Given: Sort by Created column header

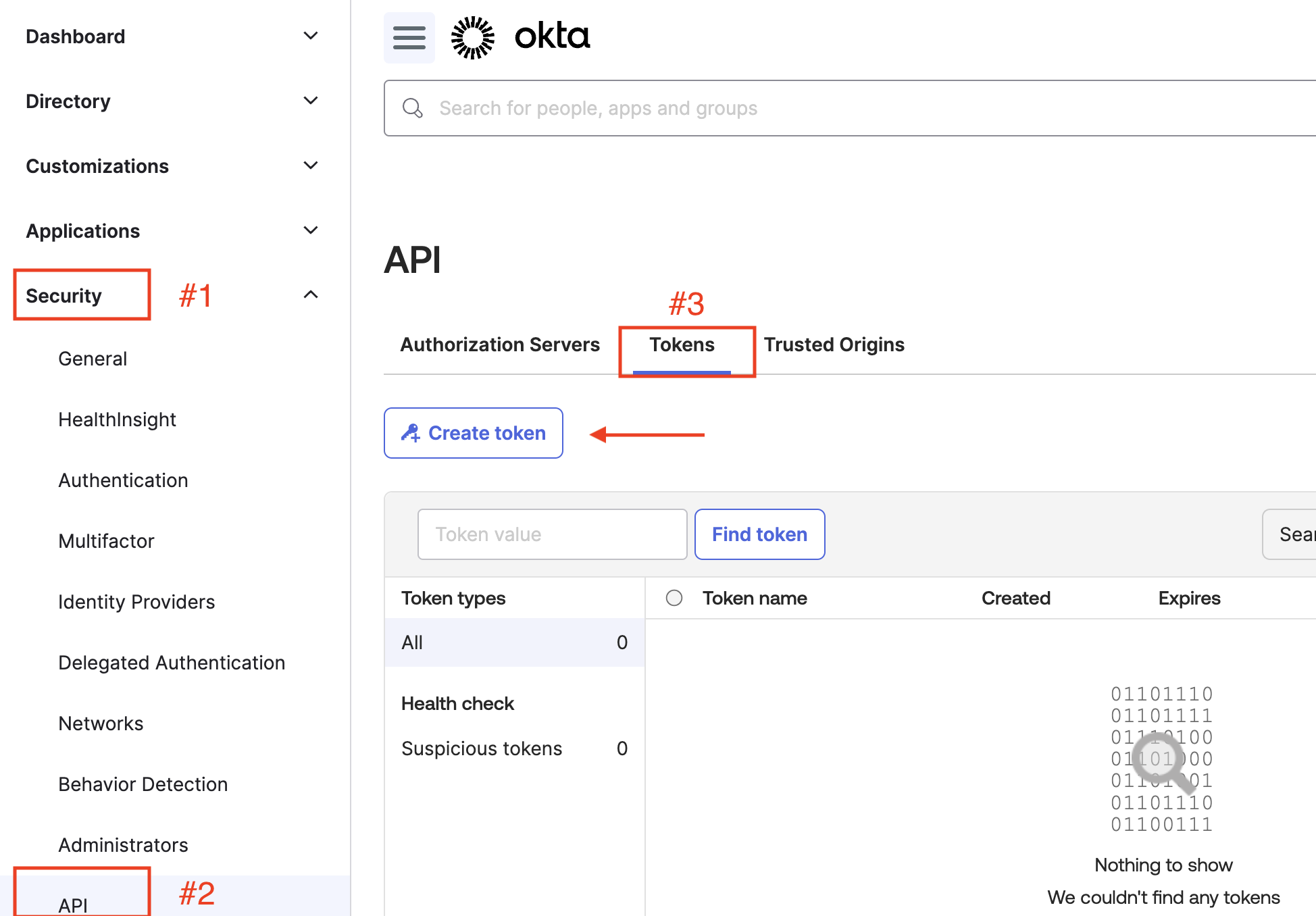Looking at the screenshot, I should [x=1016, y=598].
